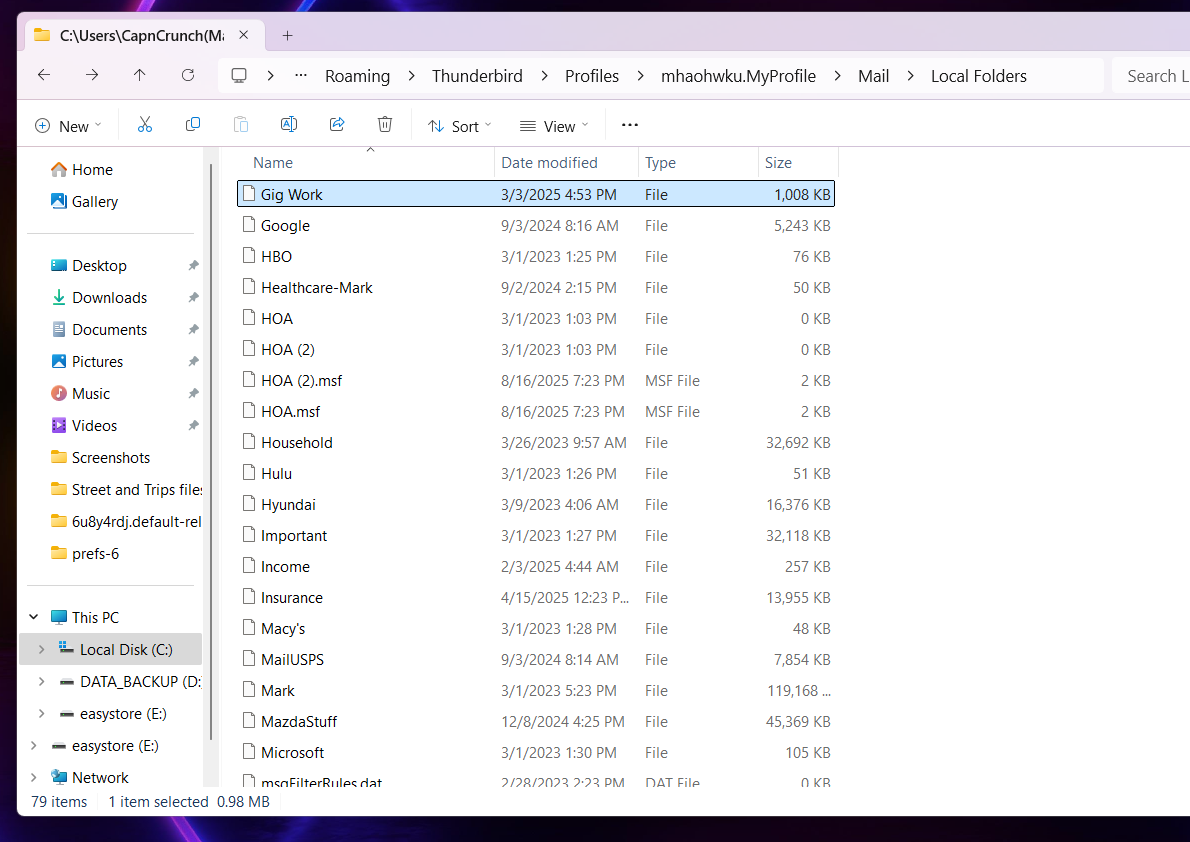This screenshot has height=842, width=1190.
Task: Click the Delete trash can icon
Action: coord(385,125)
